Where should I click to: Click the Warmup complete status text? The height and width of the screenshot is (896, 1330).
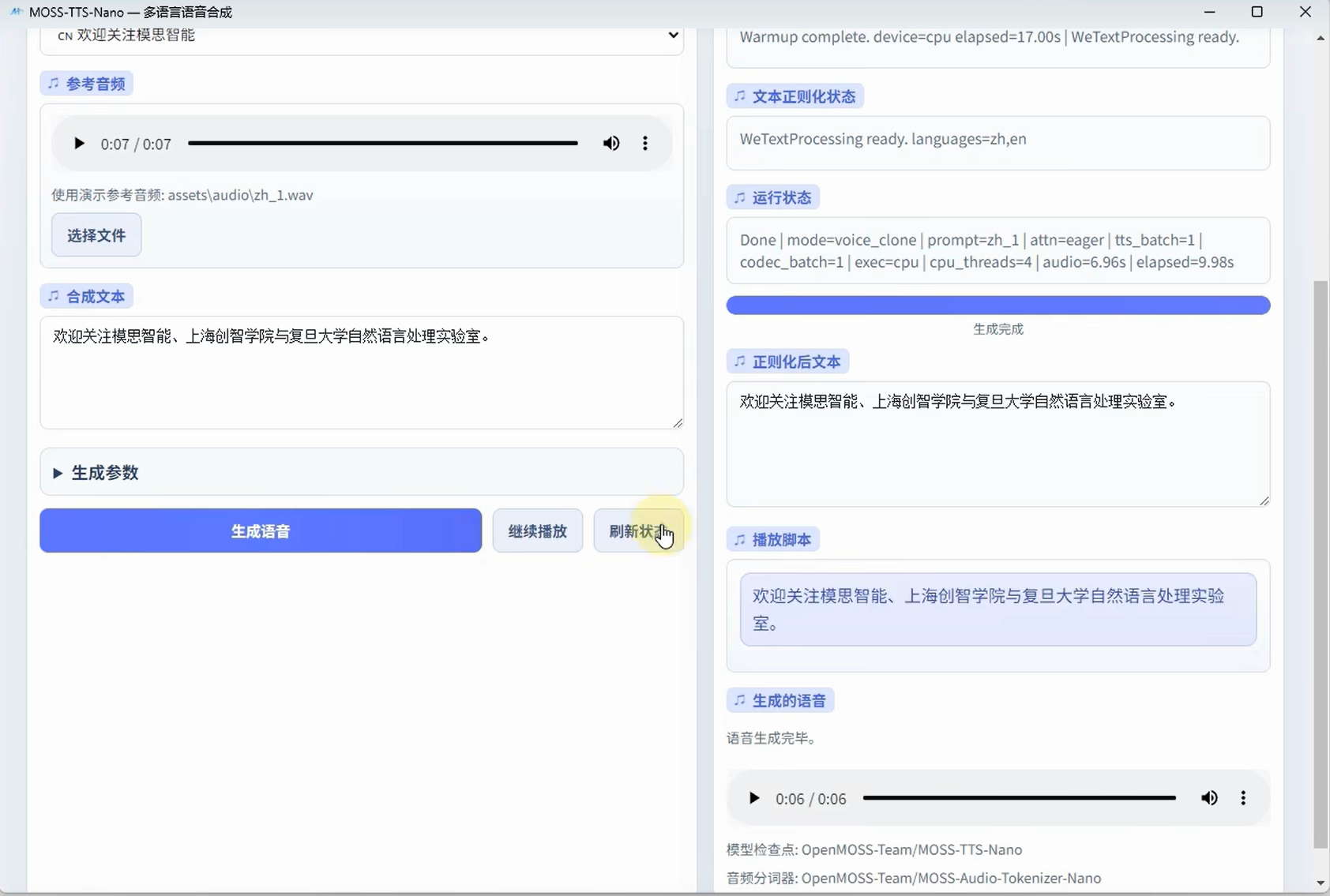(x=990, y=37)
